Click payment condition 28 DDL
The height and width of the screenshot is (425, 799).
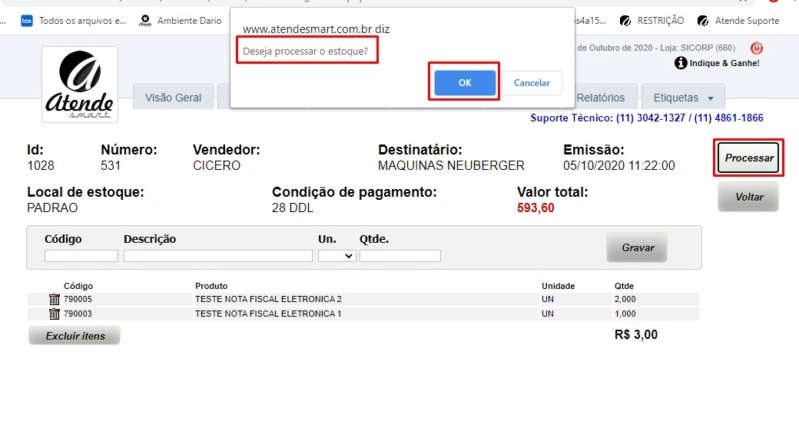292,208
